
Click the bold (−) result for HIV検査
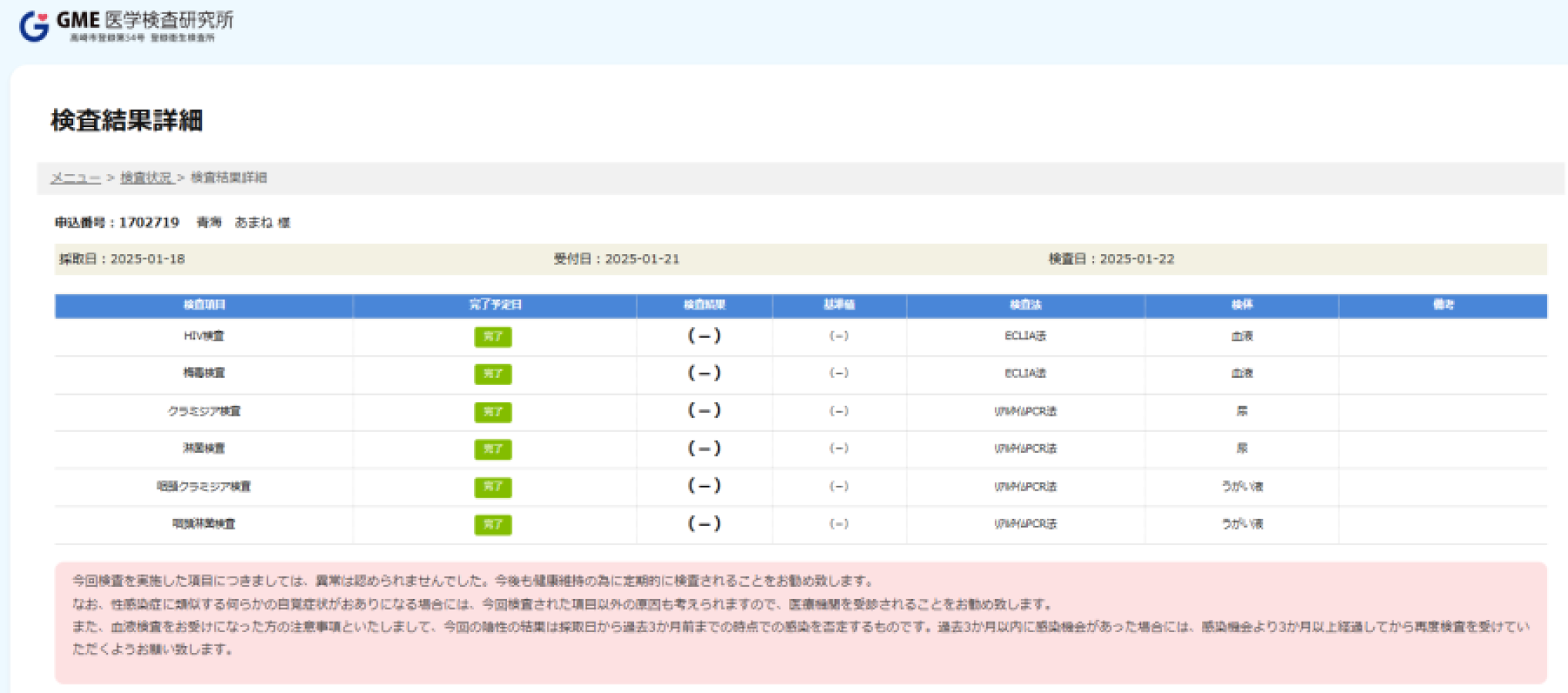(x=704, y=336)
